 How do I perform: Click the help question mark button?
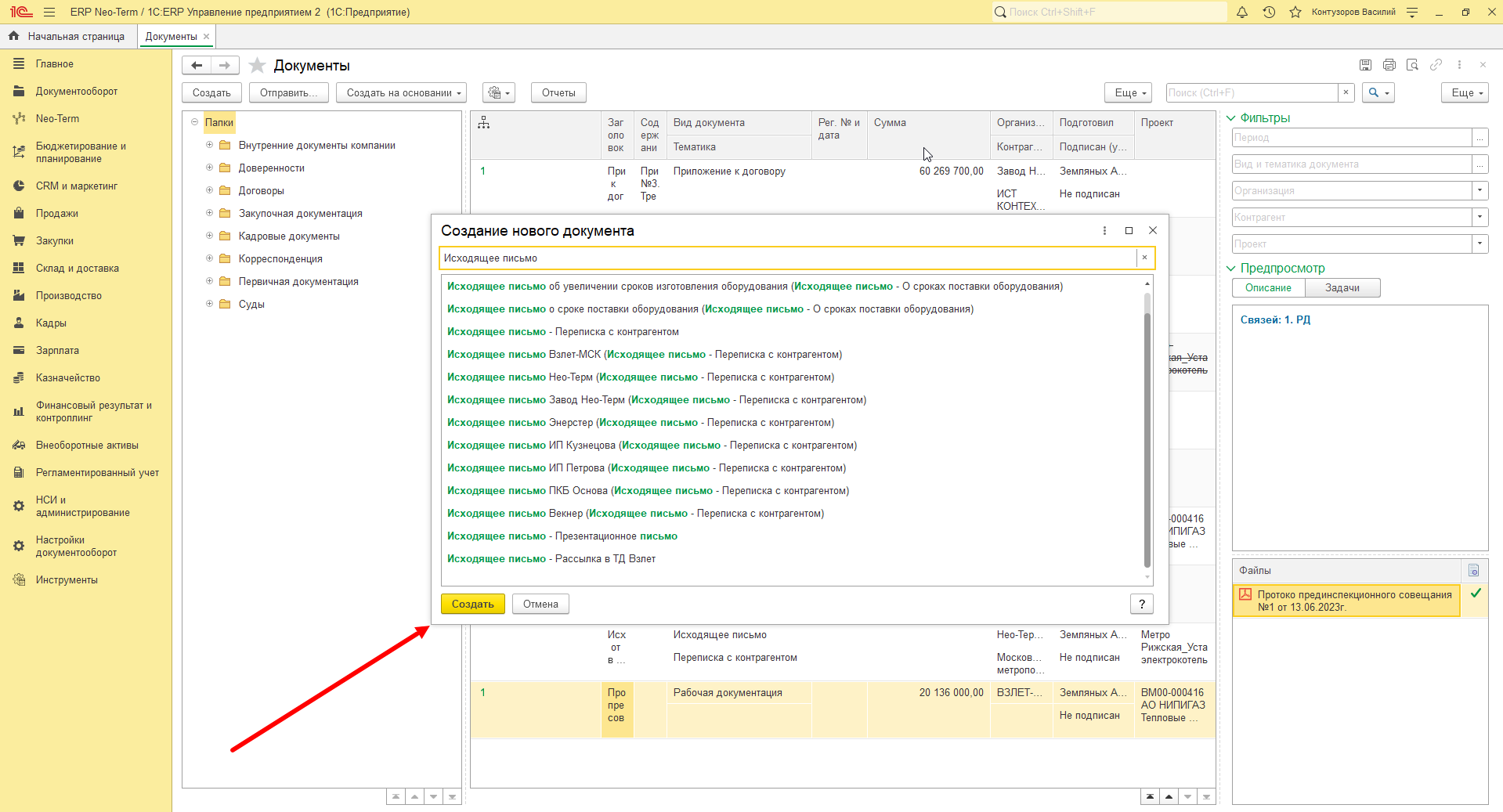1142,604
